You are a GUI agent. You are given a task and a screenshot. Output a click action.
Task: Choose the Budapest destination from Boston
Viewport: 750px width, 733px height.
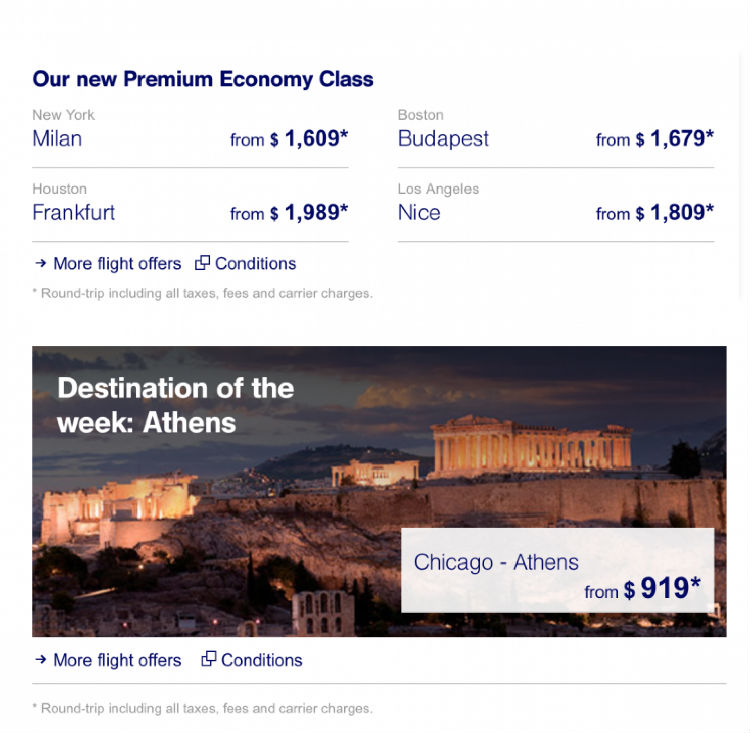tap(443, 139)
